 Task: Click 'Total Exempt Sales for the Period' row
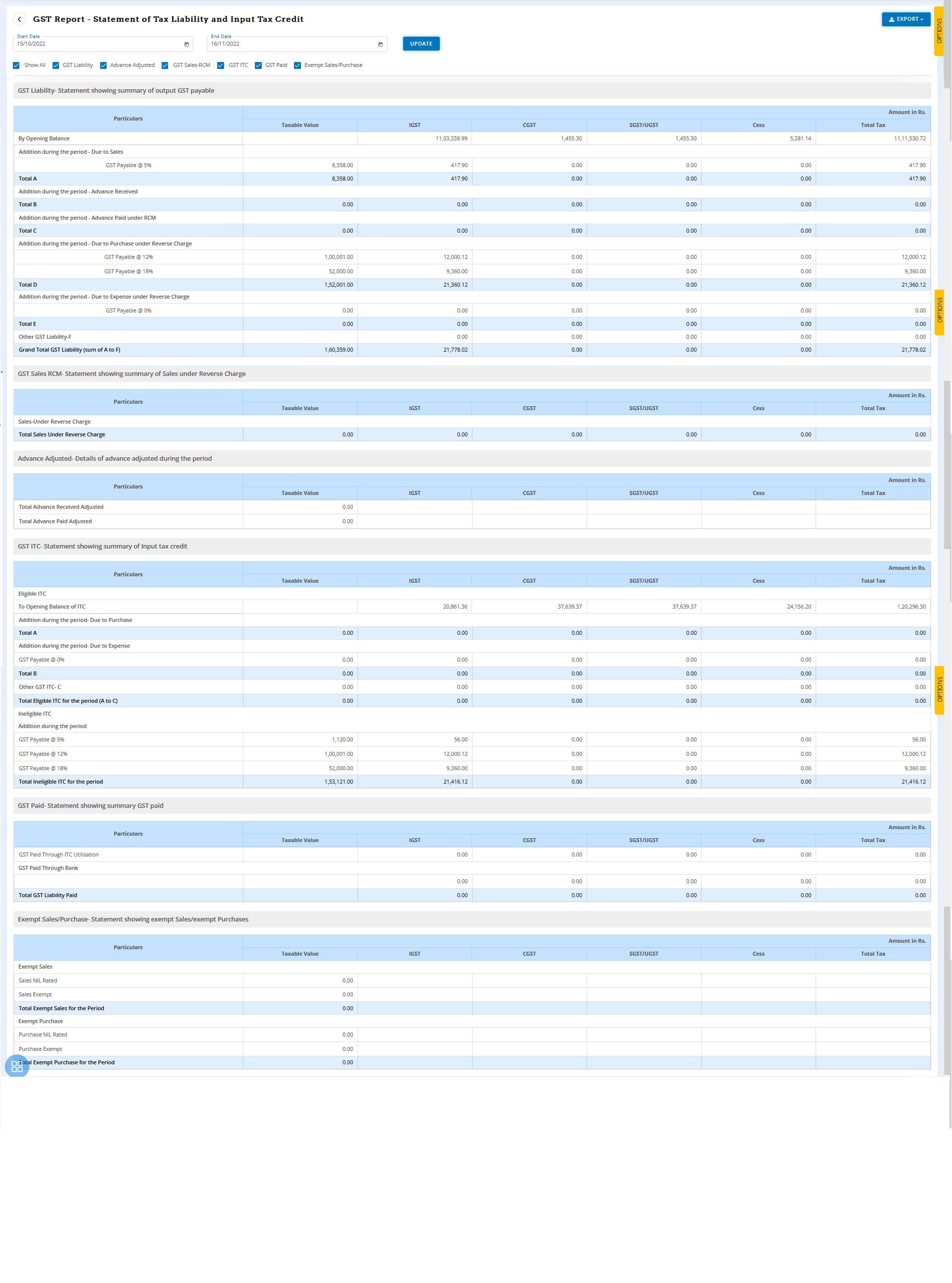tap(472, 1009)
